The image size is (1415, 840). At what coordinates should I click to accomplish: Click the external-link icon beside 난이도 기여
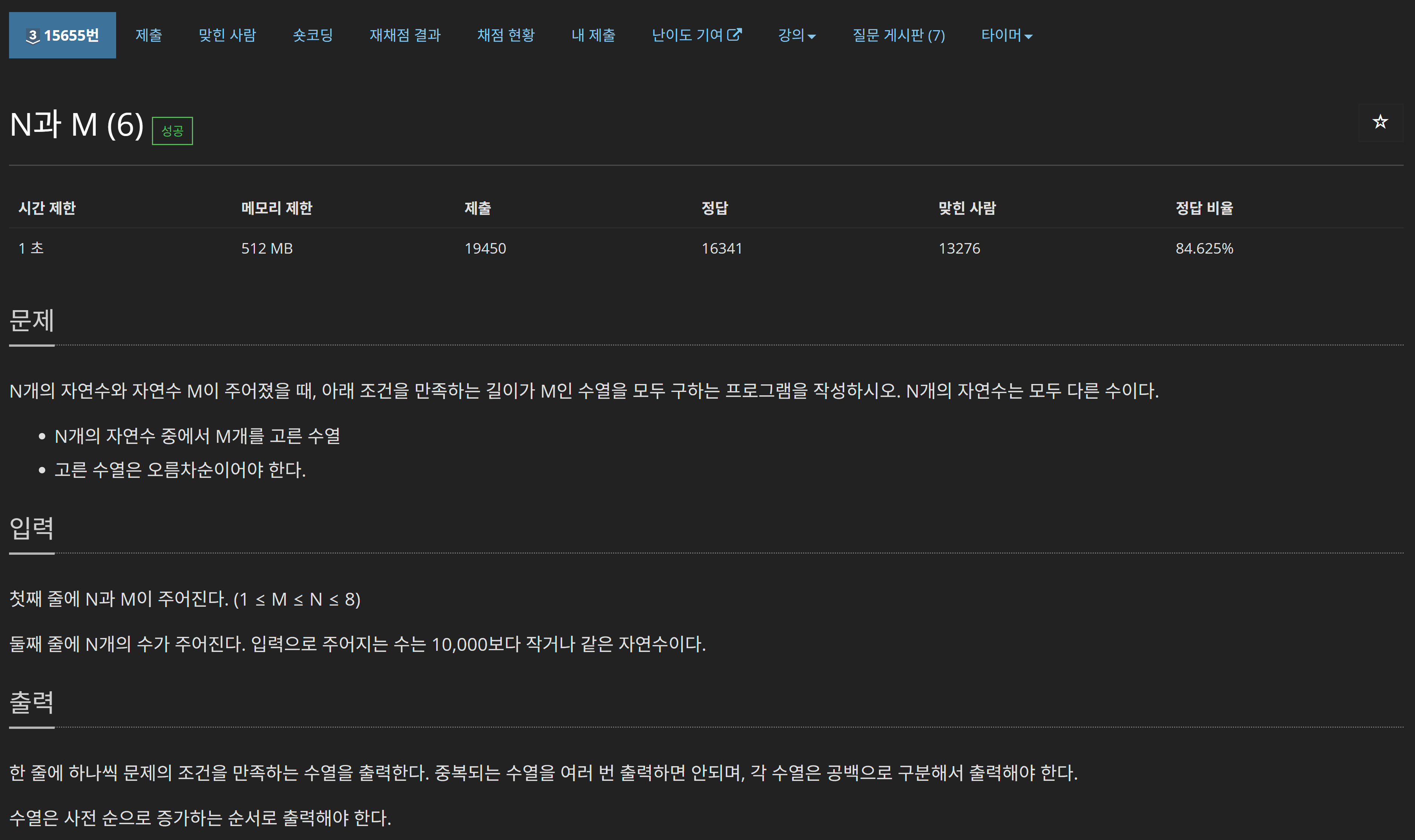pos(734,35)
